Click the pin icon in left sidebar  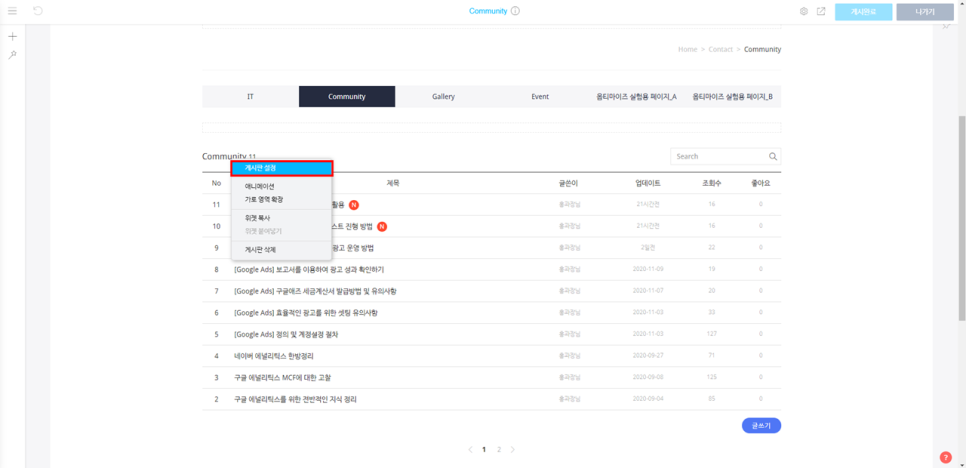tap(12, 55)
